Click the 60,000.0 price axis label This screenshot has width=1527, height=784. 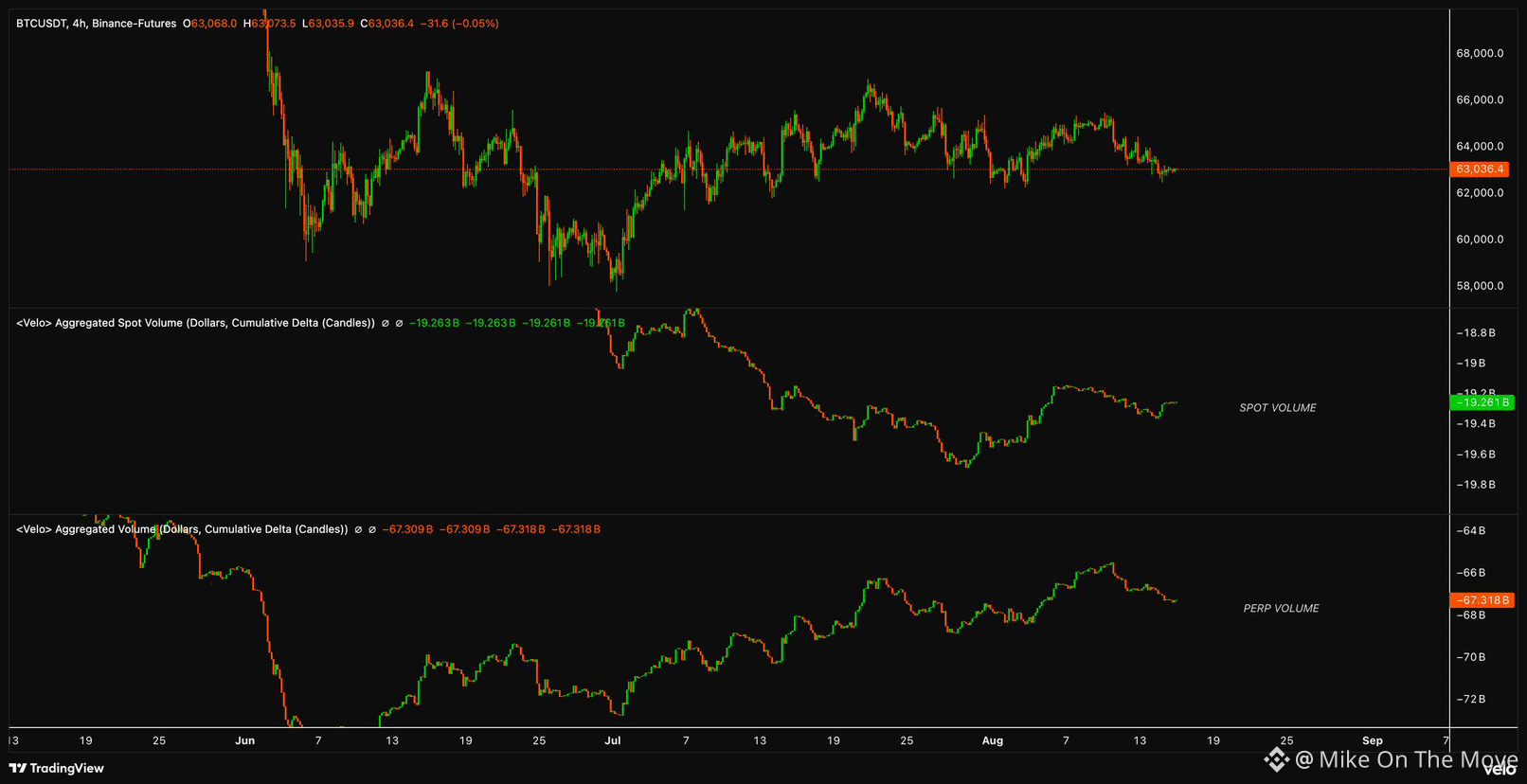tap(1480, 240)
